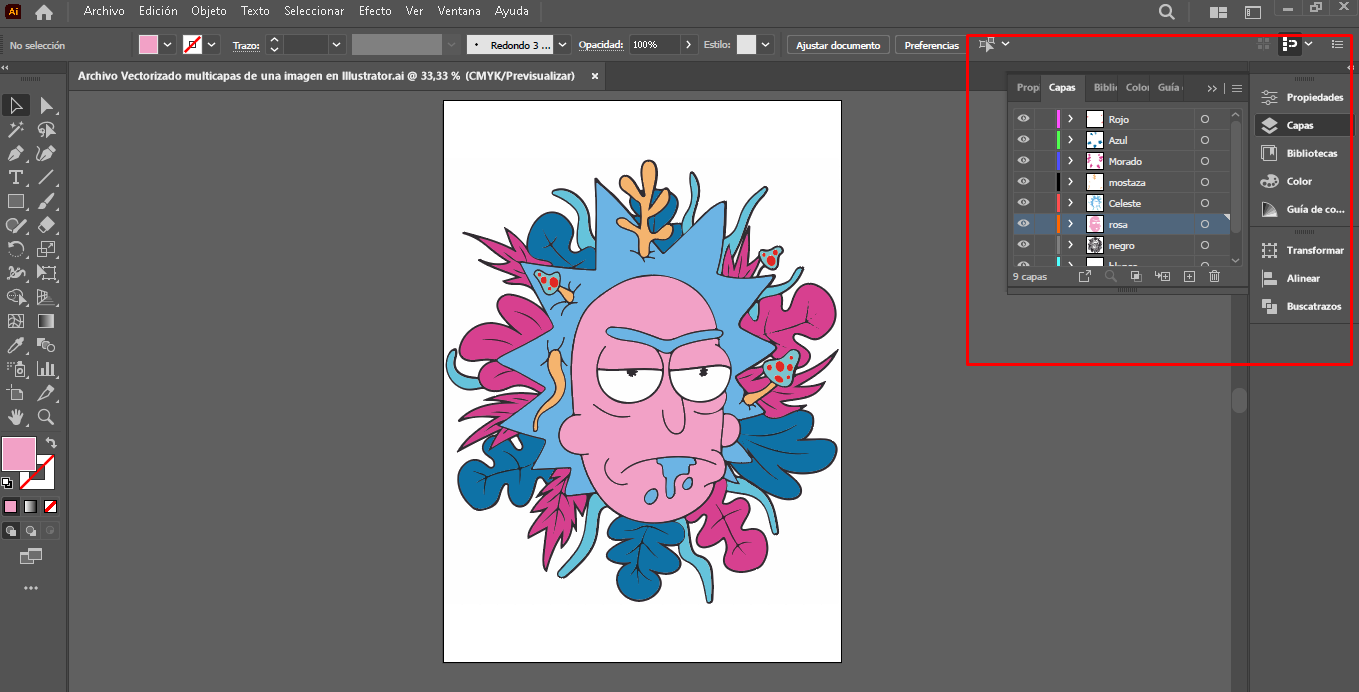The width and height of the screenshot is (1359, 692).
Task: Hide the Azul layer
Action: pyautogui.click(x=1023, y=140)
